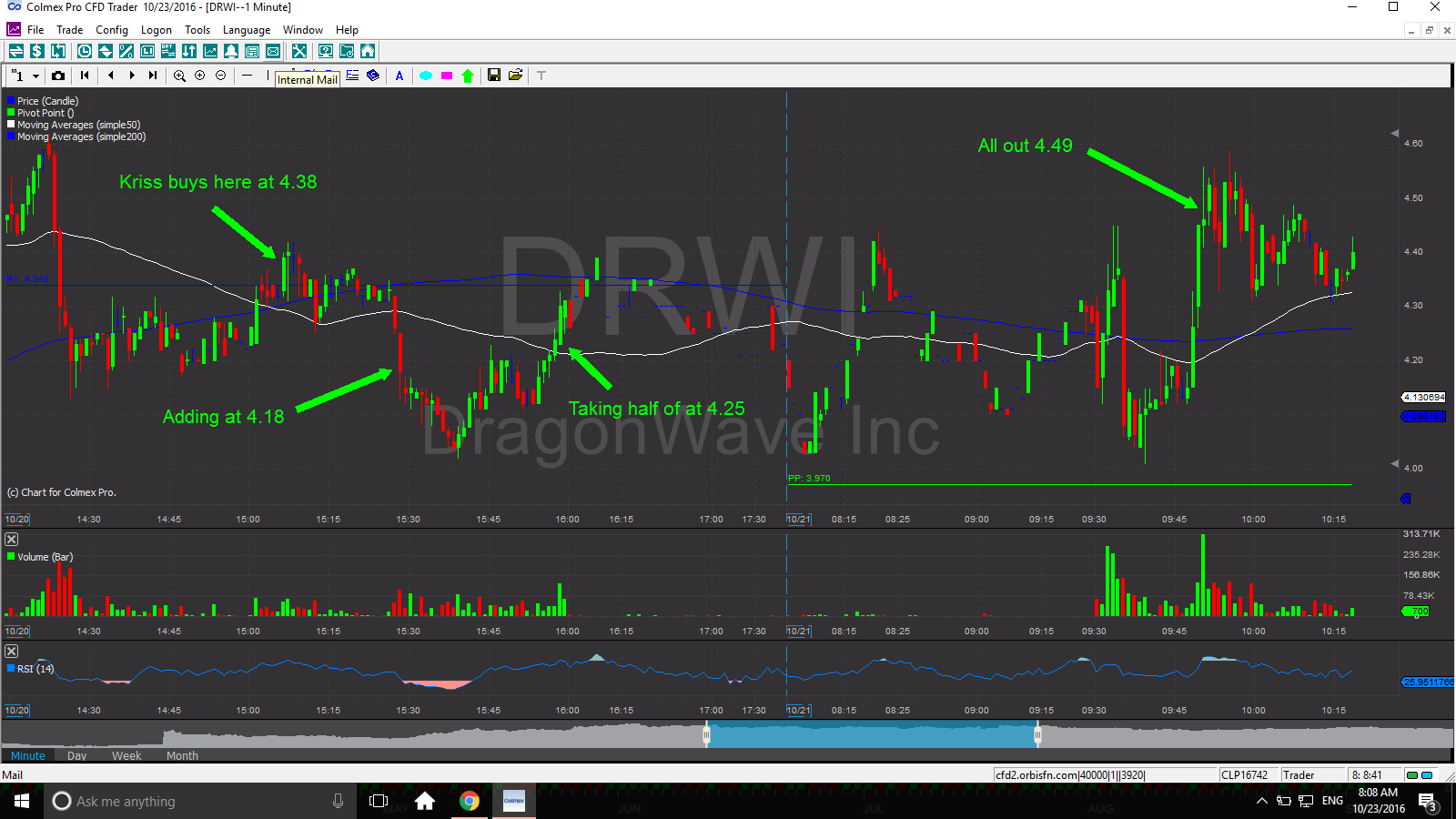This screenshot has height=819, width=1456.
Task: Click the right handle of the chart range navigator
Action: [1037, 734]
